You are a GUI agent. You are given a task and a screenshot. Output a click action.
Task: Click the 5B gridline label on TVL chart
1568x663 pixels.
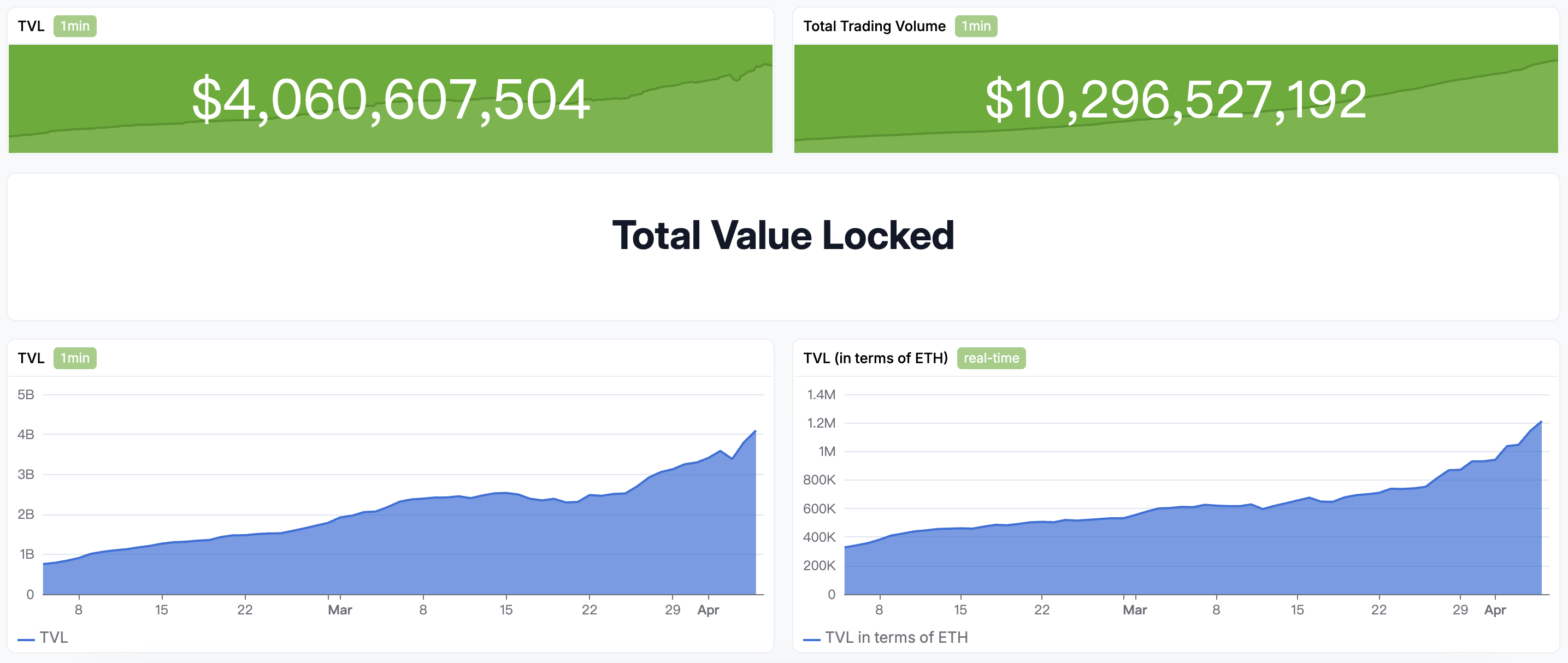point(26,395)
